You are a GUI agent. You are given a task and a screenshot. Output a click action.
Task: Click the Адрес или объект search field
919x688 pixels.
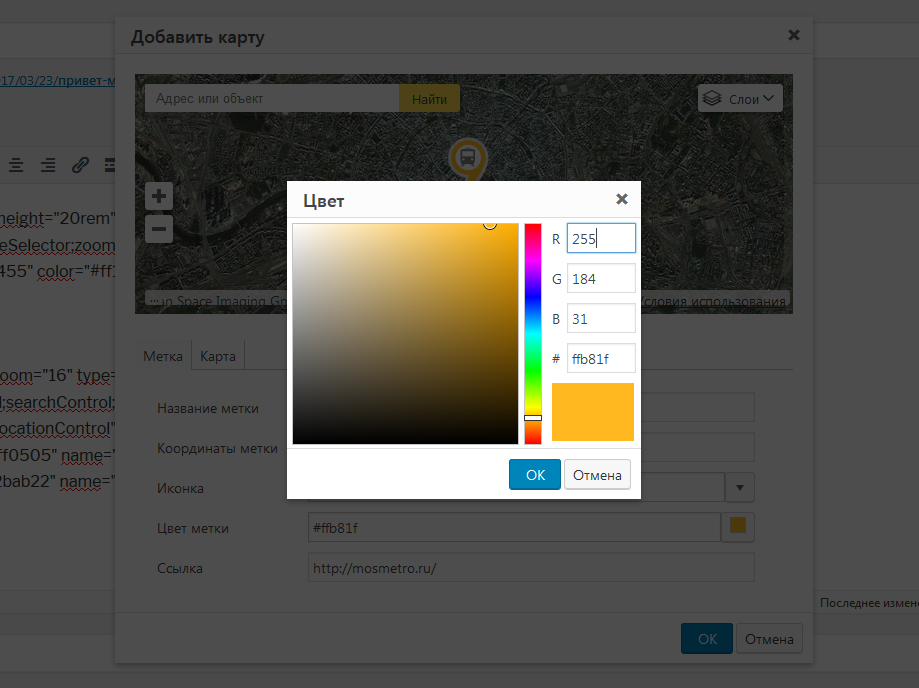click(x=272, y=98)
